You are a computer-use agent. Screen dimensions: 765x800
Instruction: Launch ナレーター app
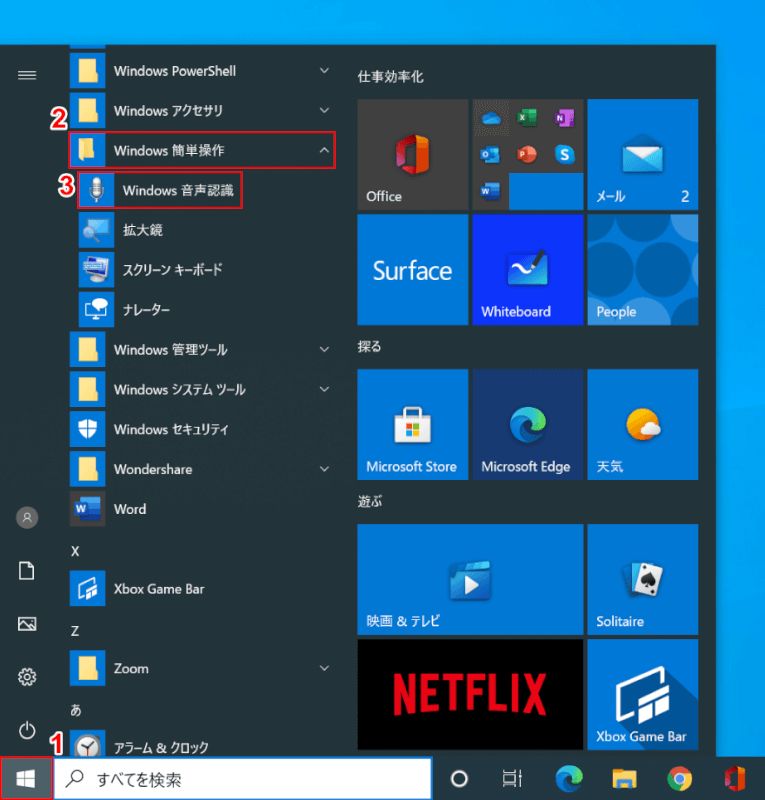tap(204, 310)
